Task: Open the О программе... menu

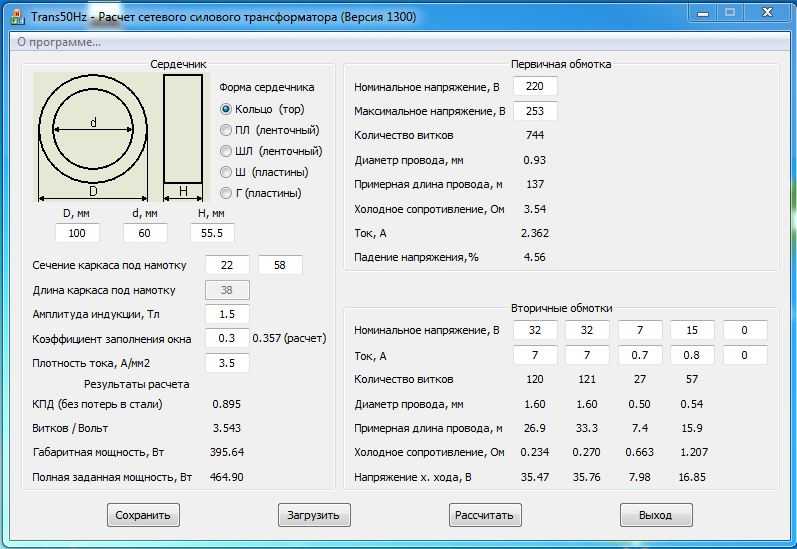Action: 59,42
